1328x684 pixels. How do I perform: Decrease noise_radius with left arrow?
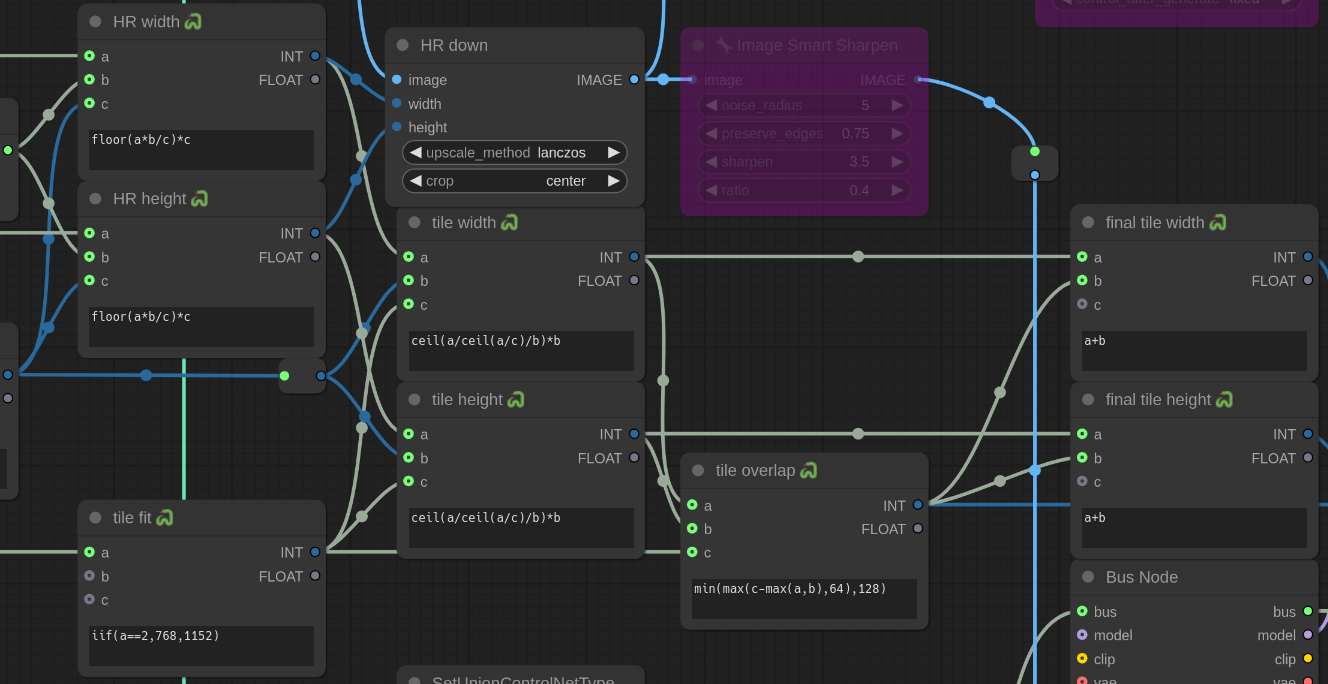click(x=711, y=105)
